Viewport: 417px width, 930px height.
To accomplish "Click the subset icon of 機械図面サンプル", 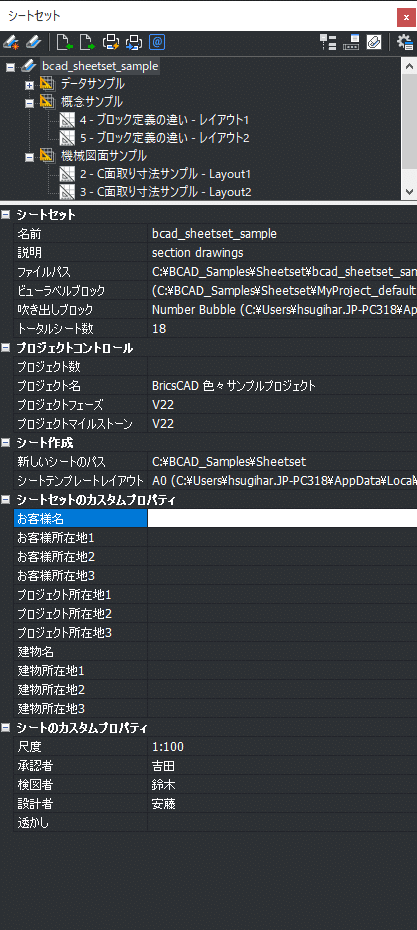I will [x=48, y=156].
